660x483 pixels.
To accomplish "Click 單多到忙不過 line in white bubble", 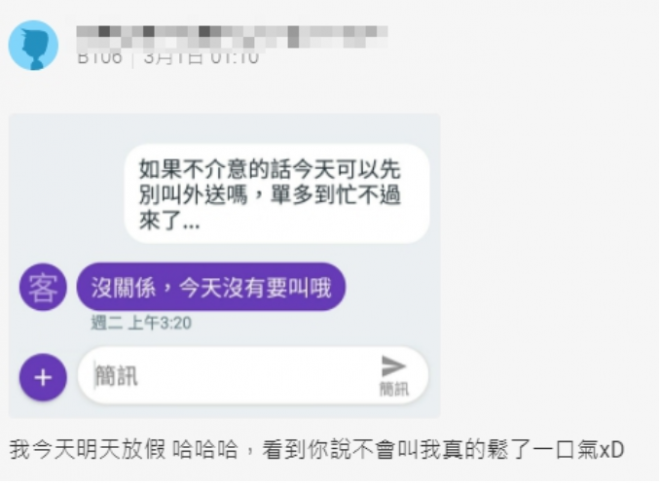I will point(335,195).
